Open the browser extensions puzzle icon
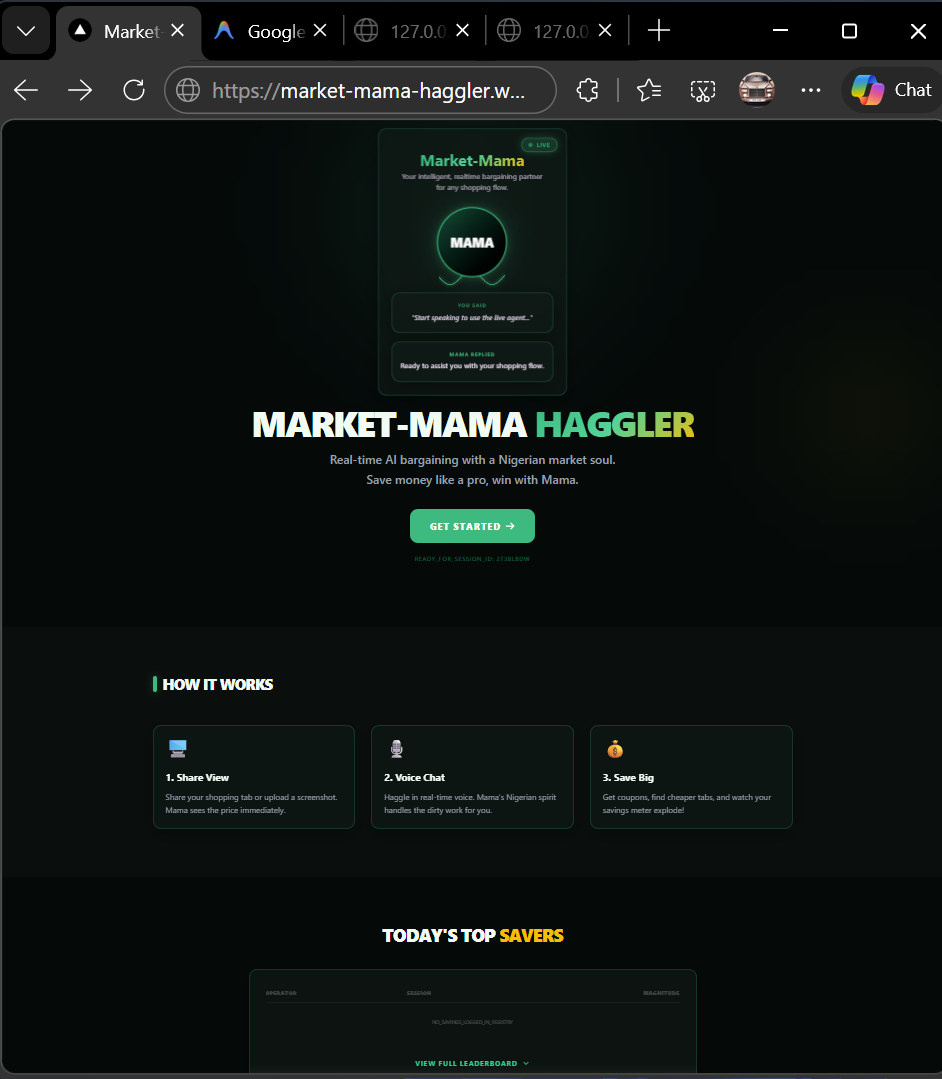This screenshot has width=942, height=1079. 587,90
